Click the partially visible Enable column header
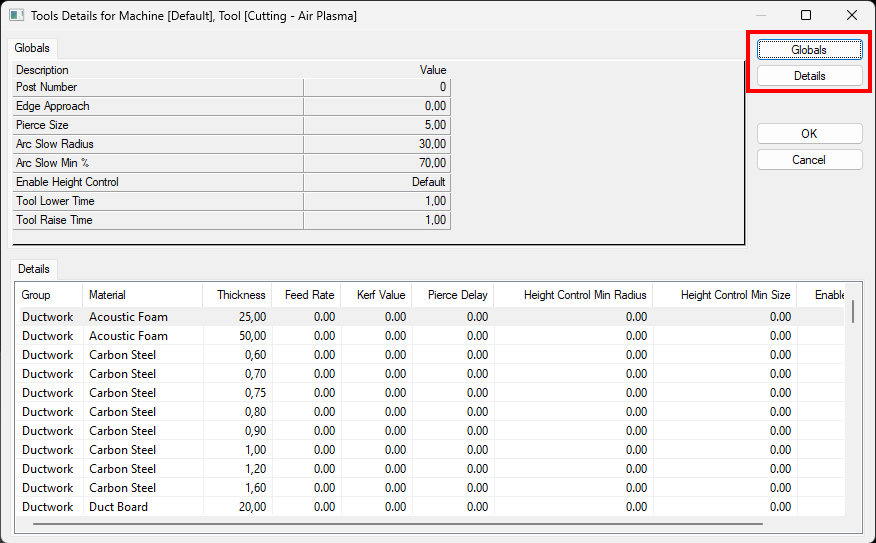The width and height of the screenshot is (876, 543). (821, 295)
